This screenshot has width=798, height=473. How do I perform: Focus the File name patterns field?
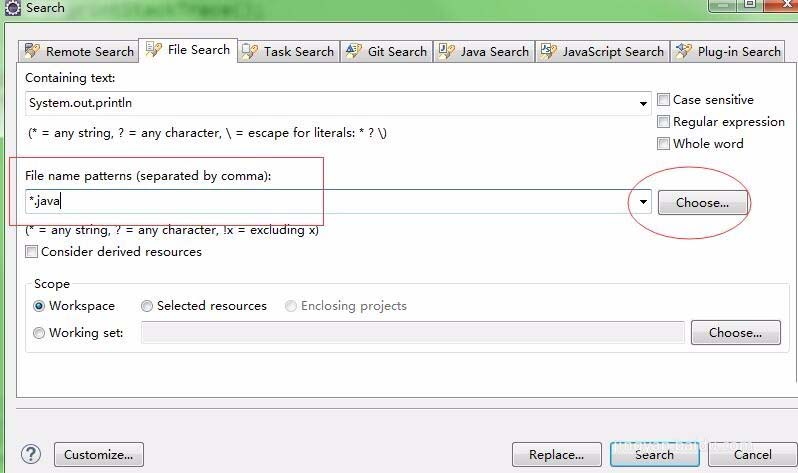(x=330, y=202)
